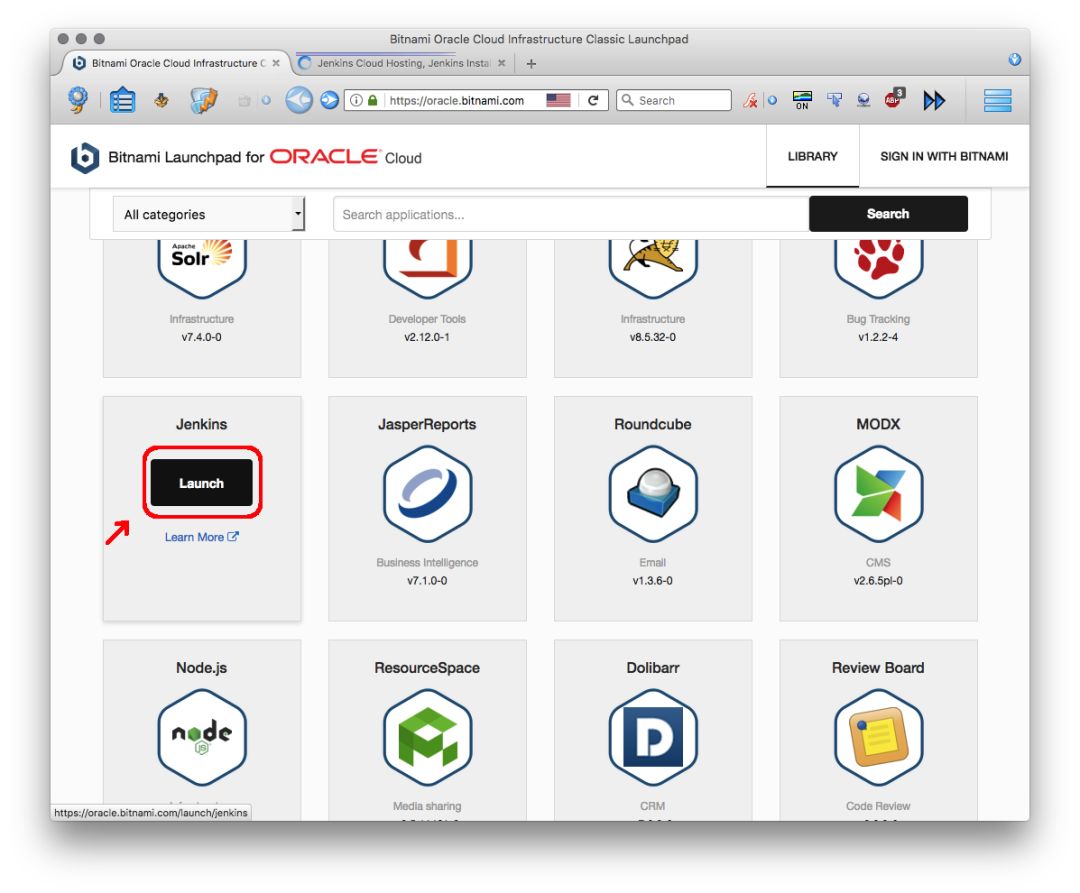1080x893 pixels.
Task: Click the blue clipboard list toolbar icon
Action: coord(123,101)
